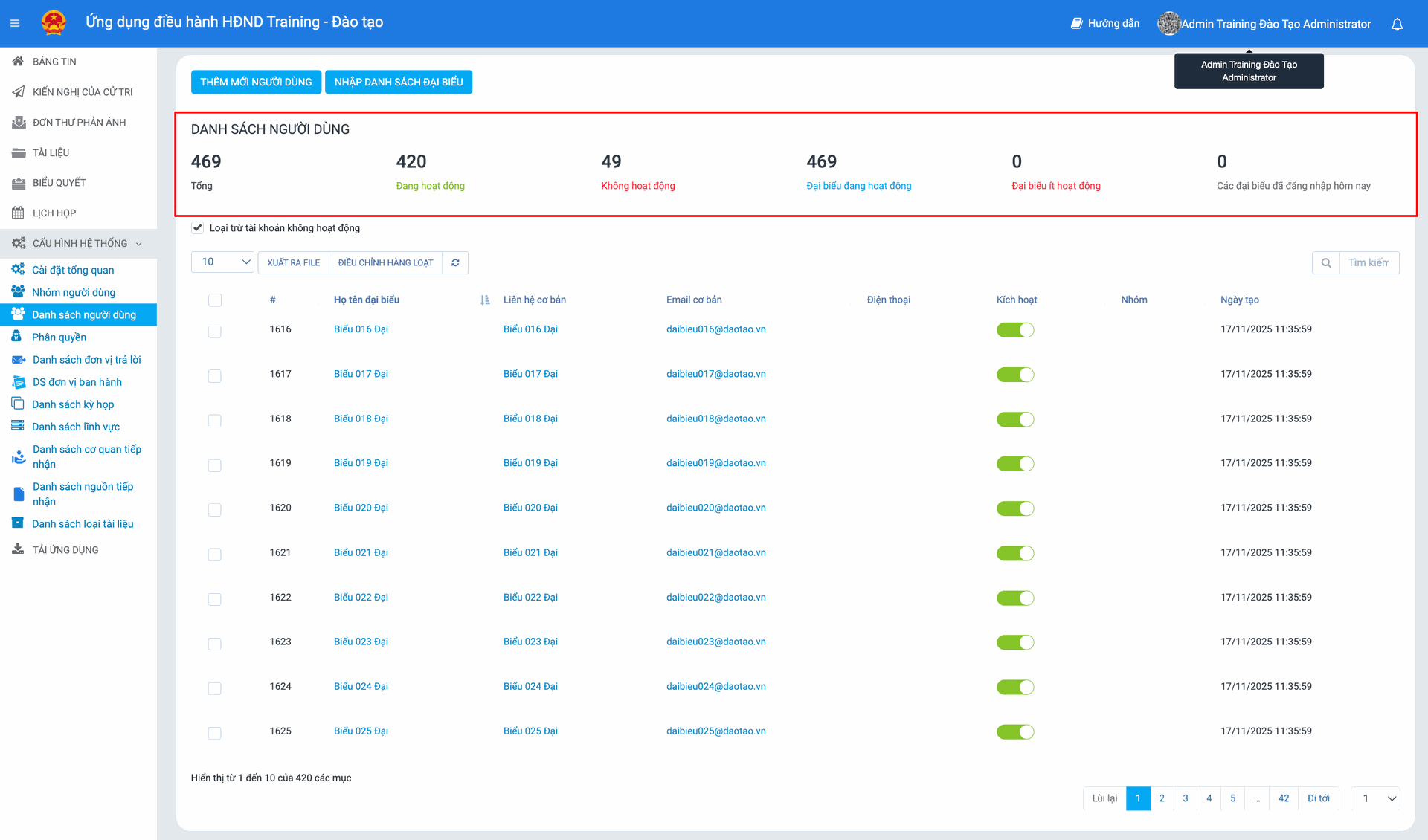Image resolution: width=1428 pixels, height=840 pixels.
Task: Click the search magnifier icon
Action: [x=1325, y=262]
